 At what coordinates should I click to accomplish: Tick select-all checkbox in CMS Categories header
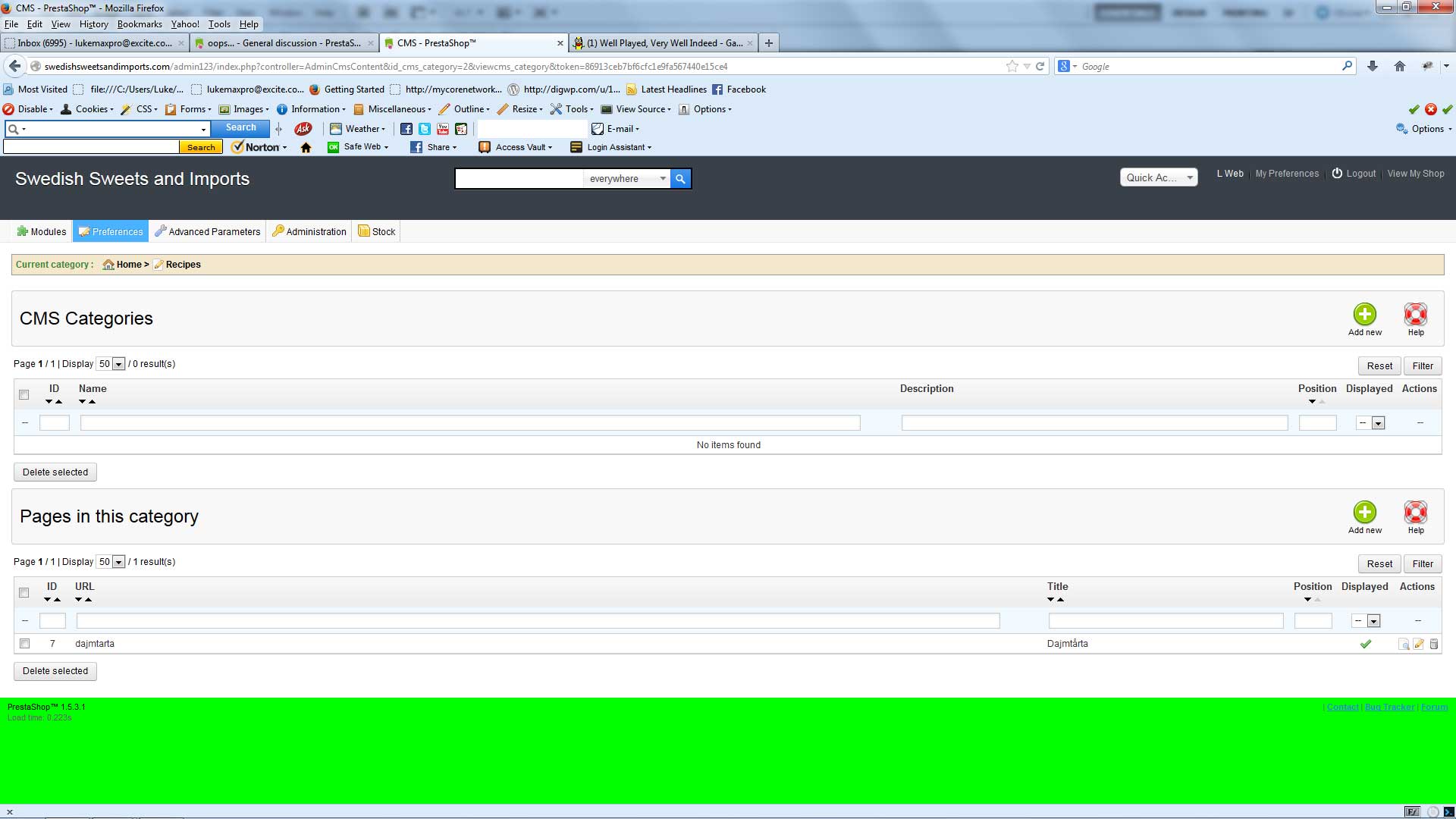(24, 395)
